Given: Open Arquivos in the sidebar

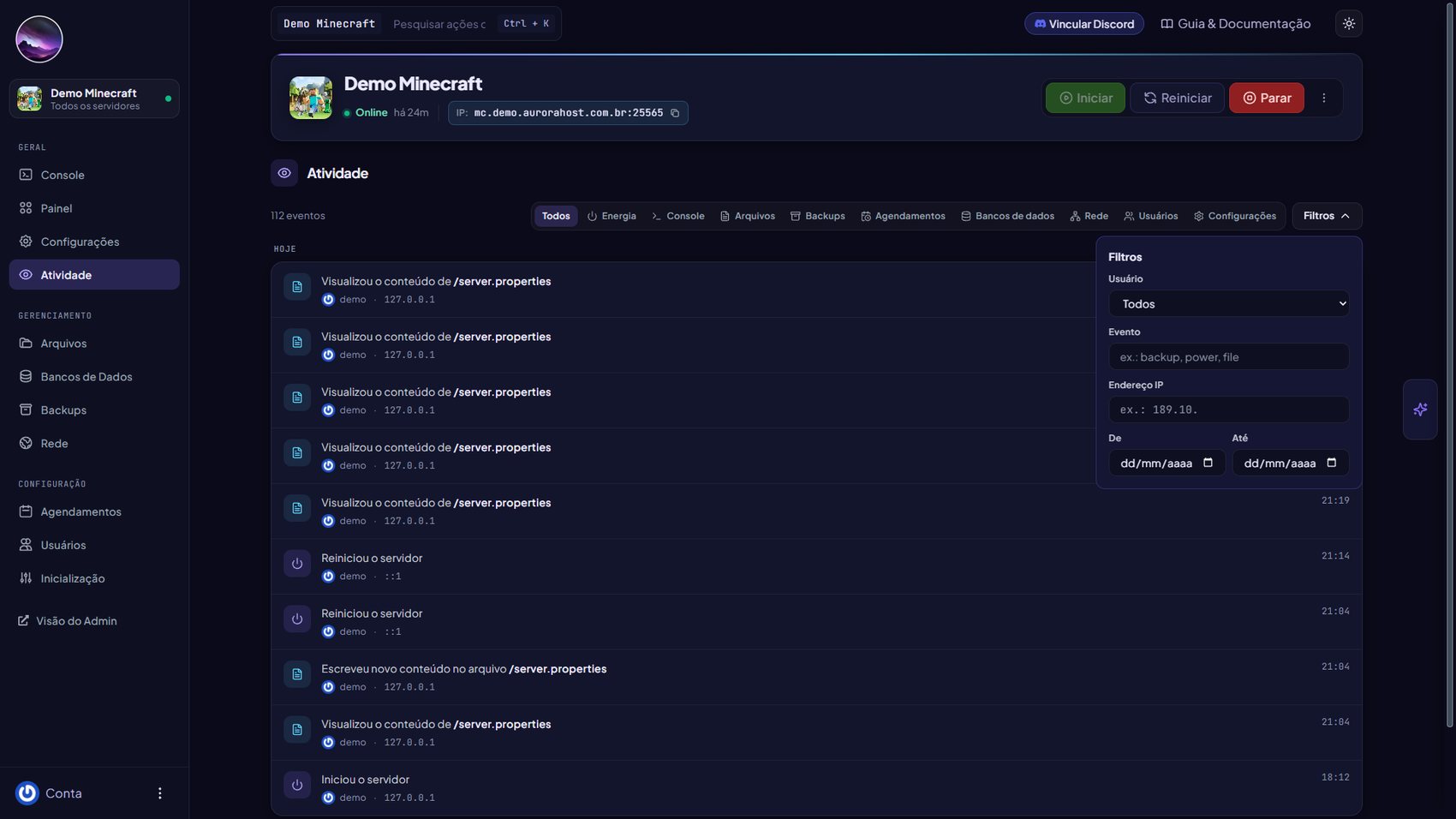Looking at the screenshot, I should 94,344.
